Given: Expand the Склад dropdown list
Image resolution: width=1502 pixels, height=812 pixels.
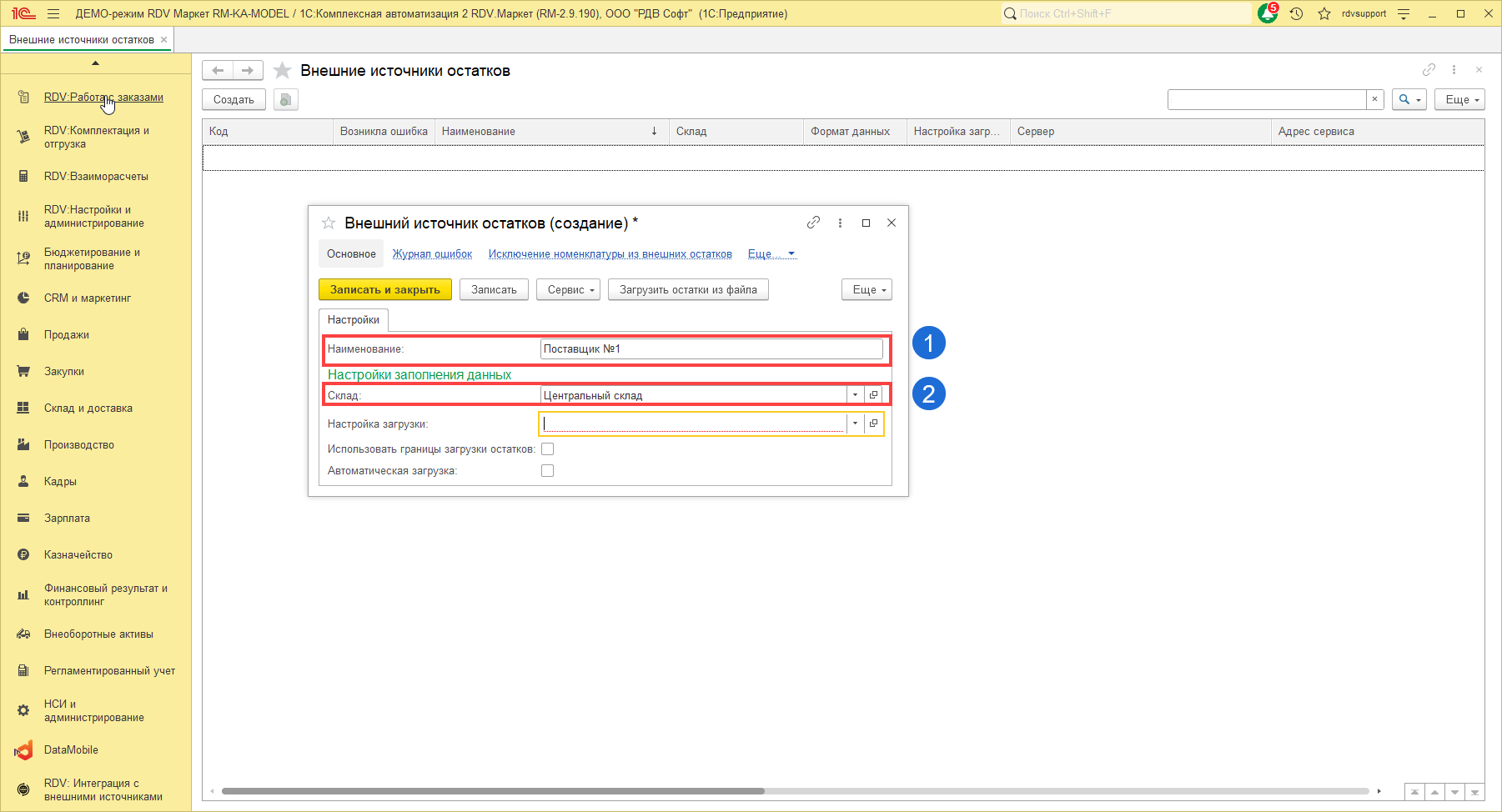Looking at the screenshot, I should (x=855, y=395).
